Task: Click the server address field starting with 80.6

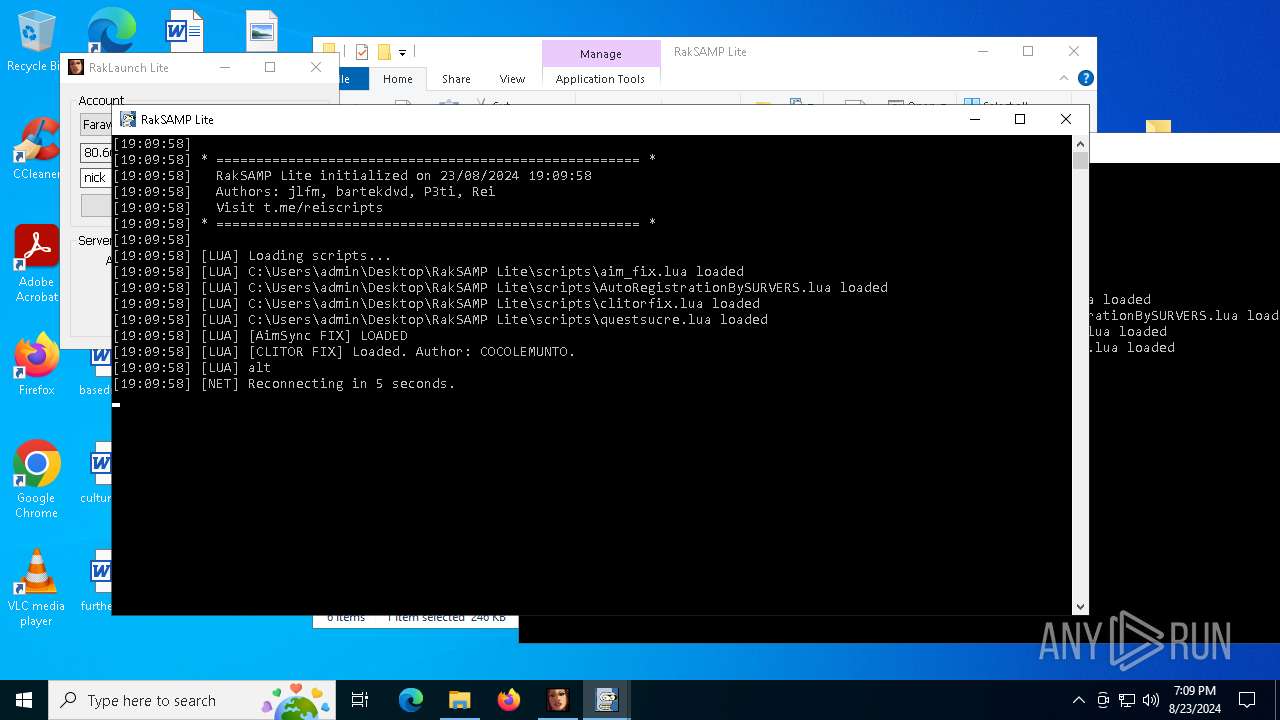Action: [x=96, y=152]
